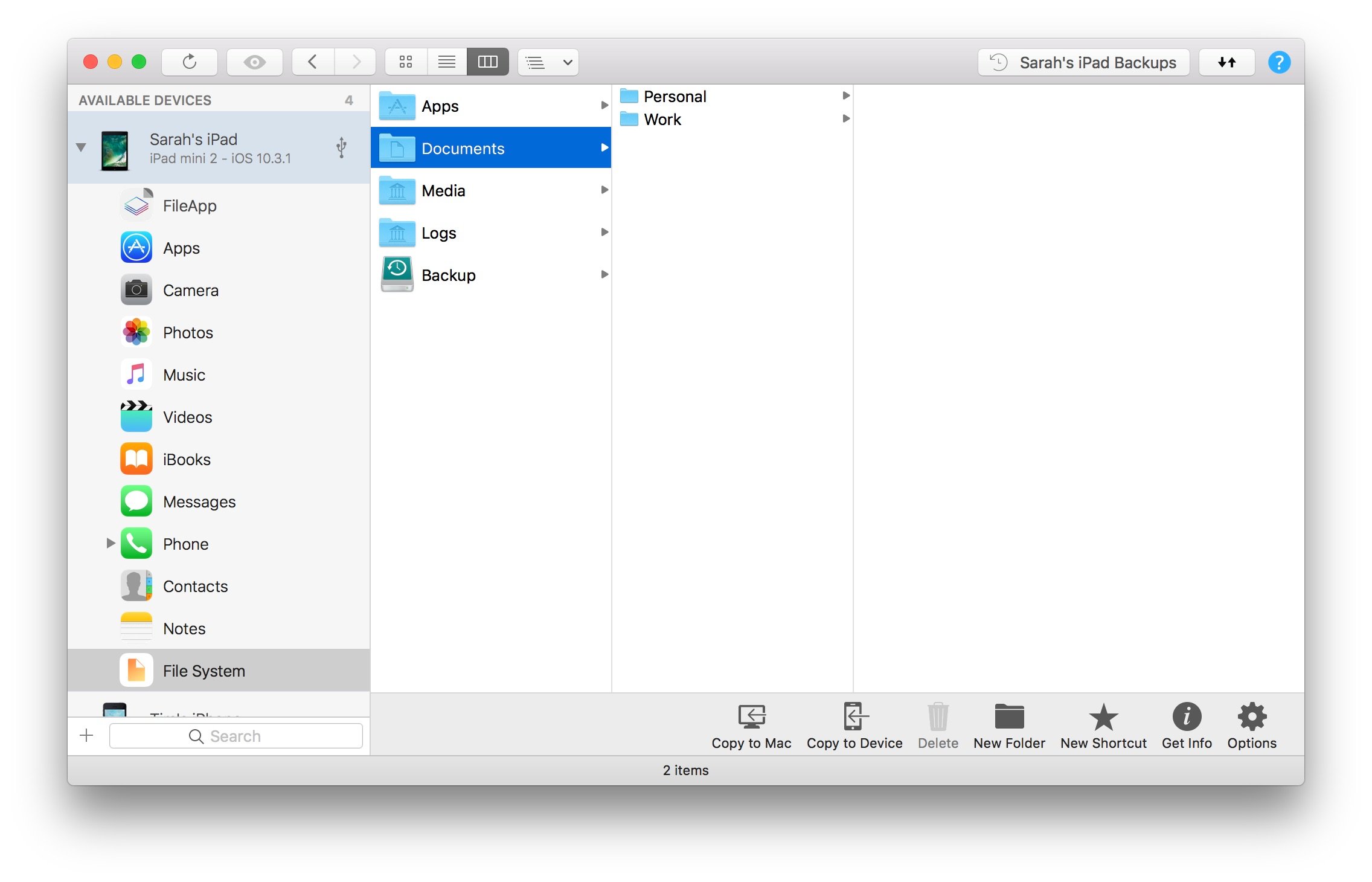
Task: Expand the Personal folder arrow
Action: [844, 97]
